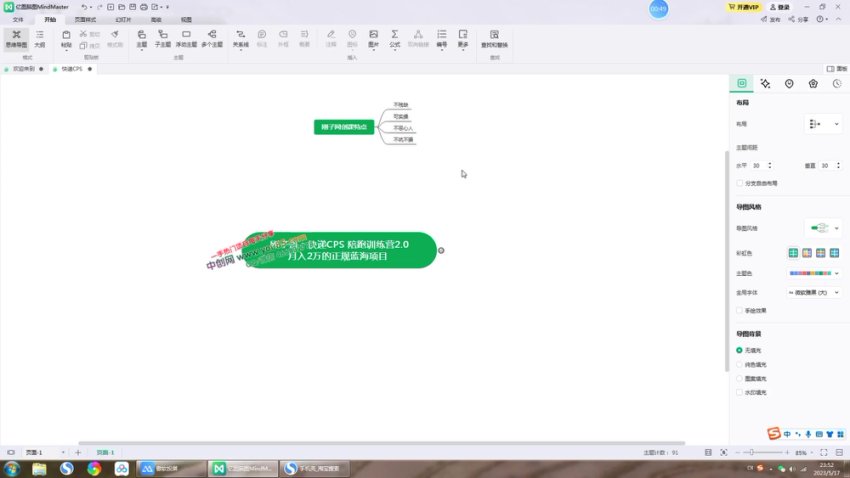
Task: Switch to Outline mode
Action: point(40,38)
